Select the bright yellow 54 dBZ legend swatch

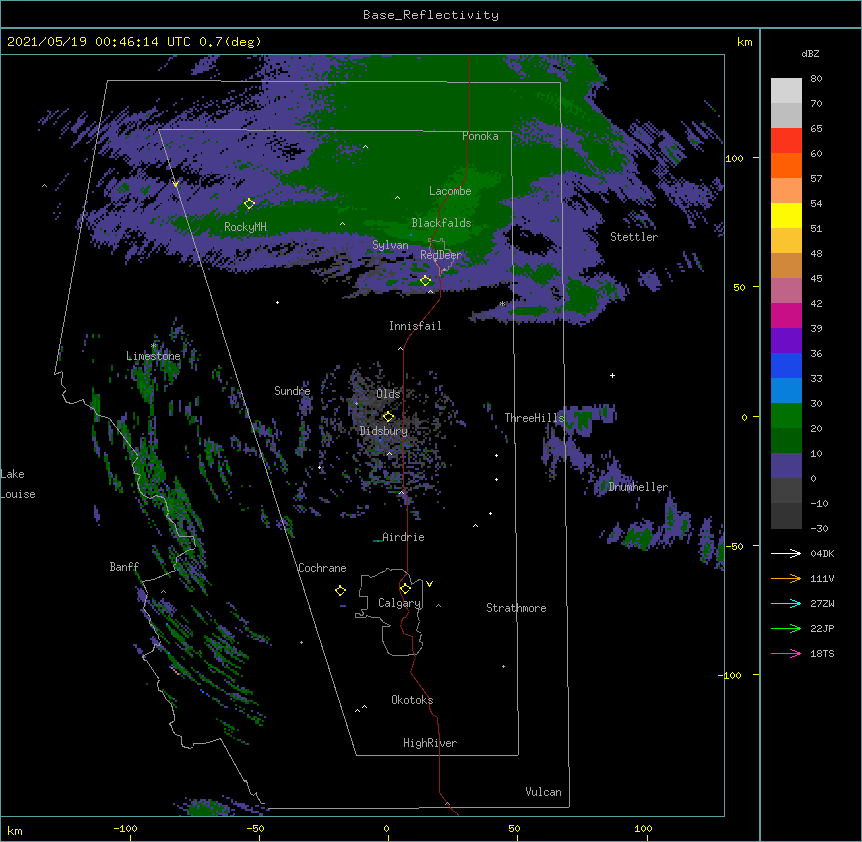coord(786,215)
